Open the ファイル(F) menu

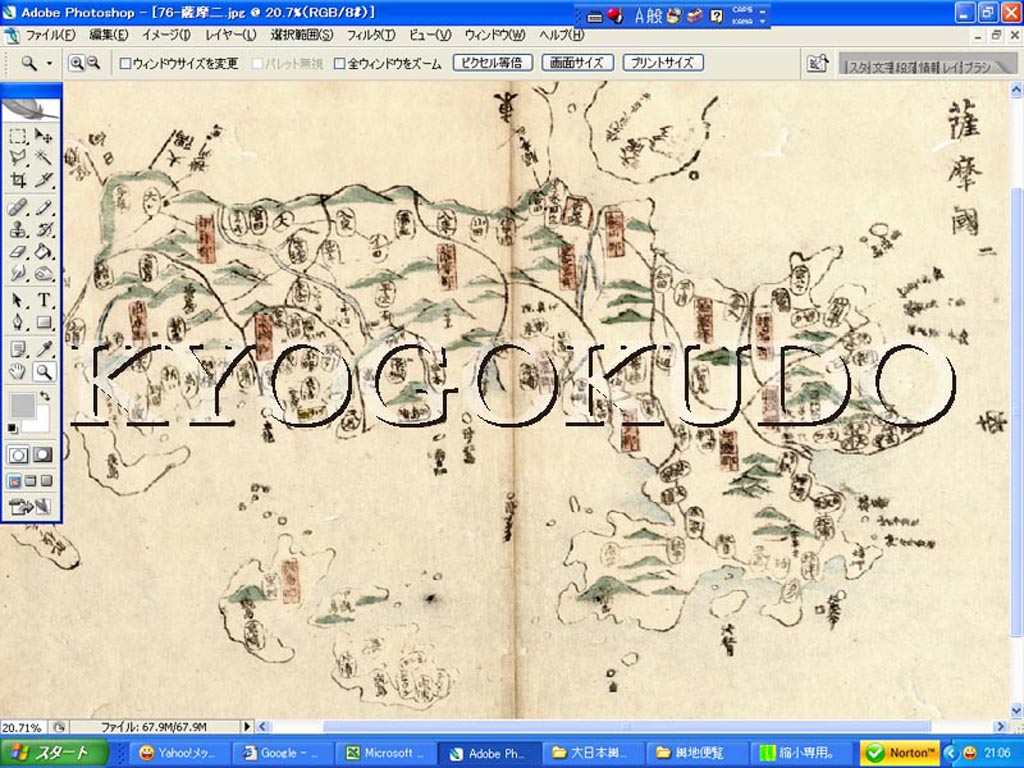click(50, 35)
